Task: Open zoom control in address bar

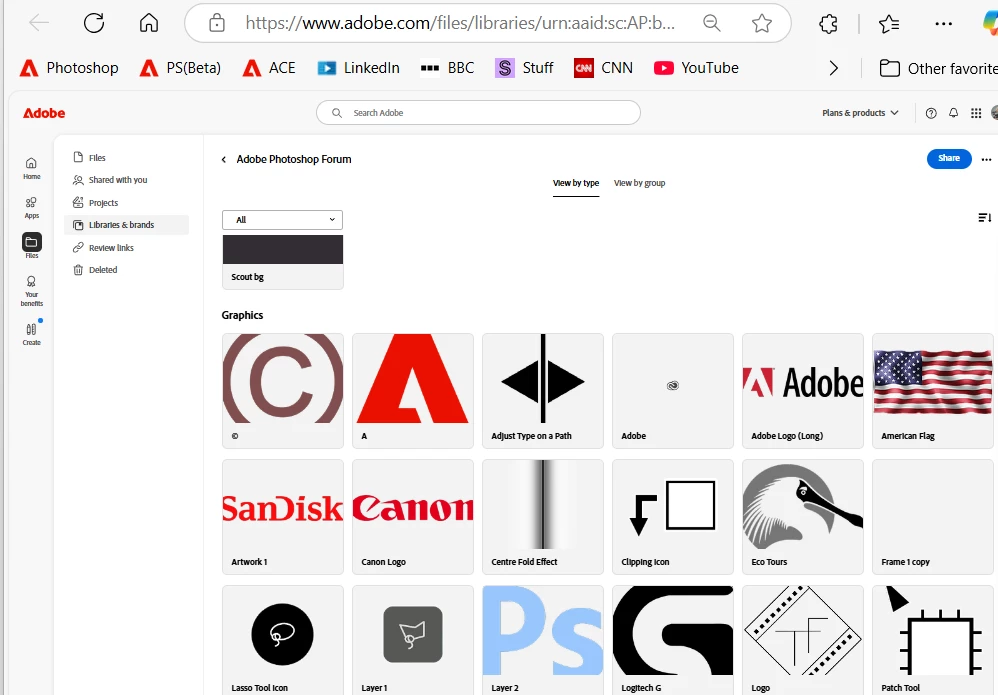Action: pos(712,24)
